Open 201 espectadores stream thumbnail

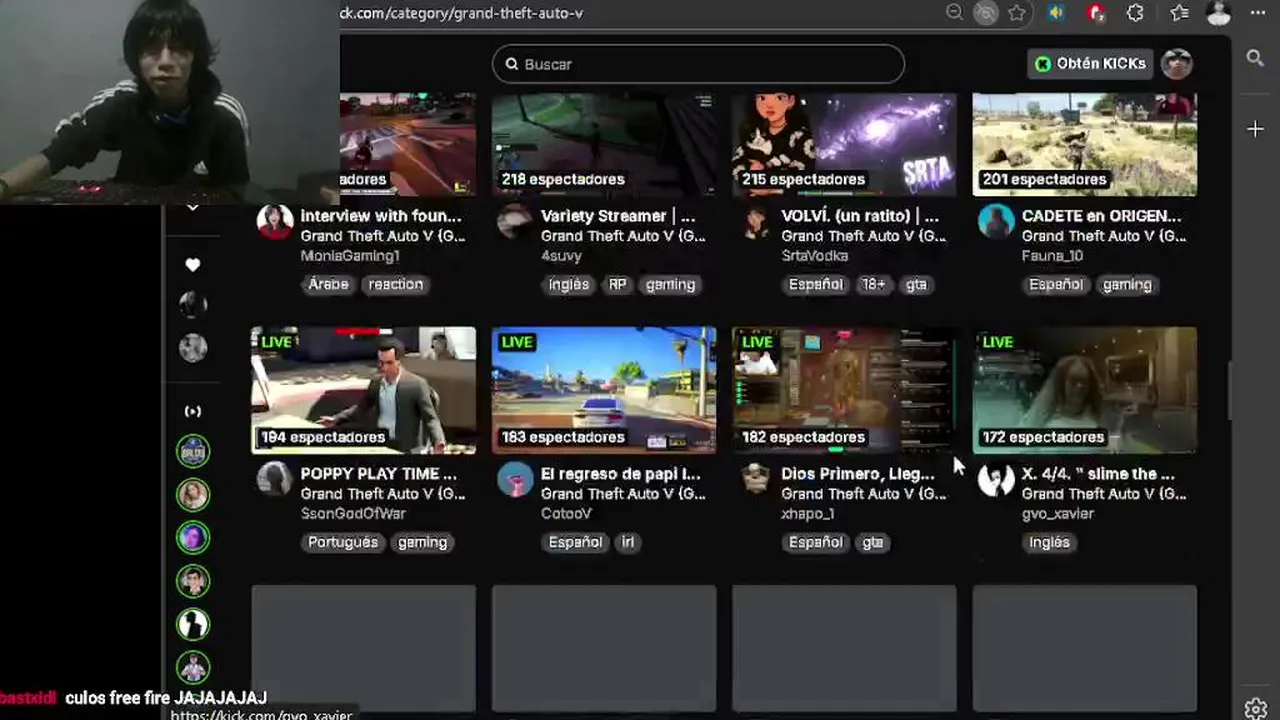1085,145
